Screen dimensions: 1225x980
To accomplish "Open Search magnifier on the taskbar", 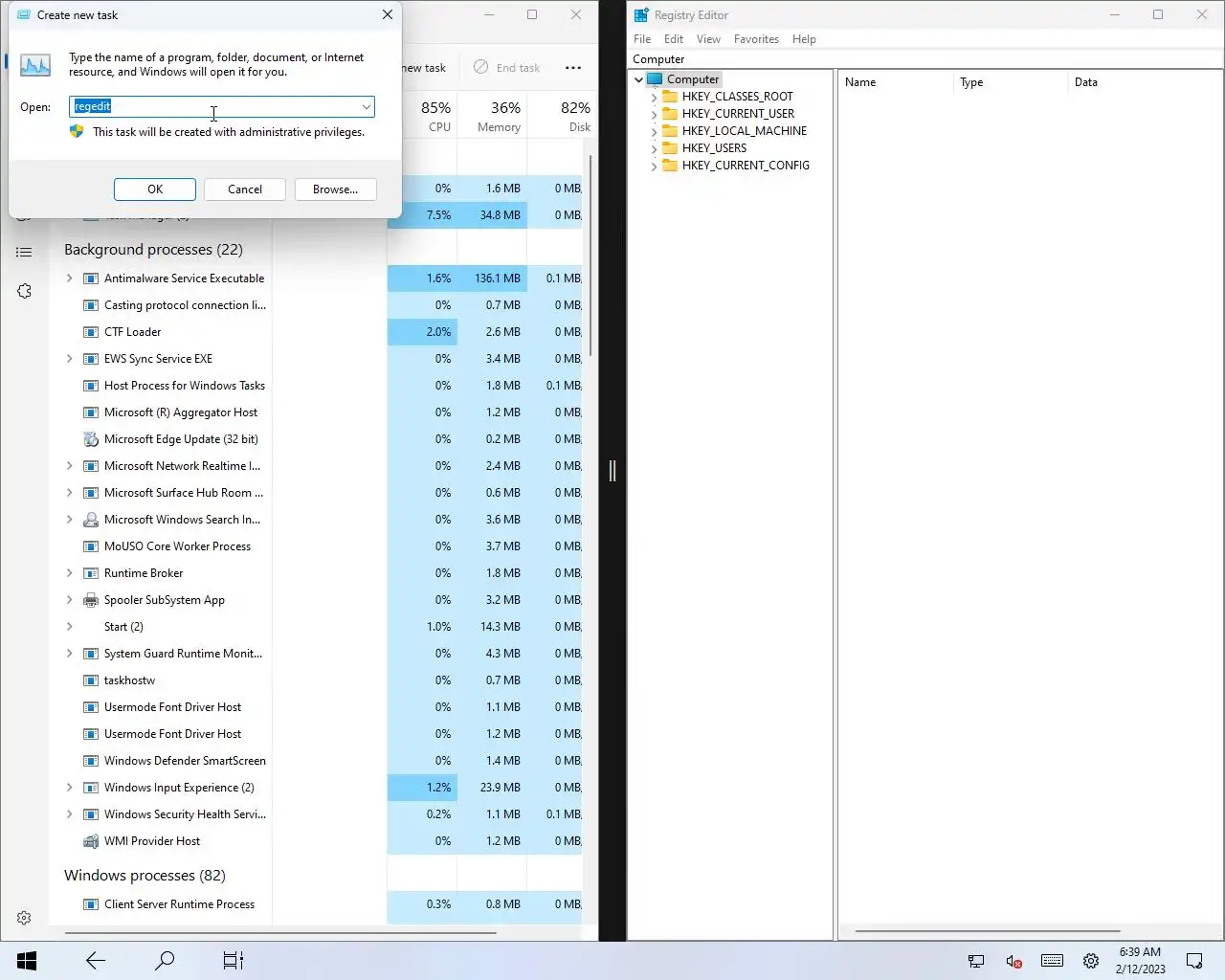I will (165, 961).
